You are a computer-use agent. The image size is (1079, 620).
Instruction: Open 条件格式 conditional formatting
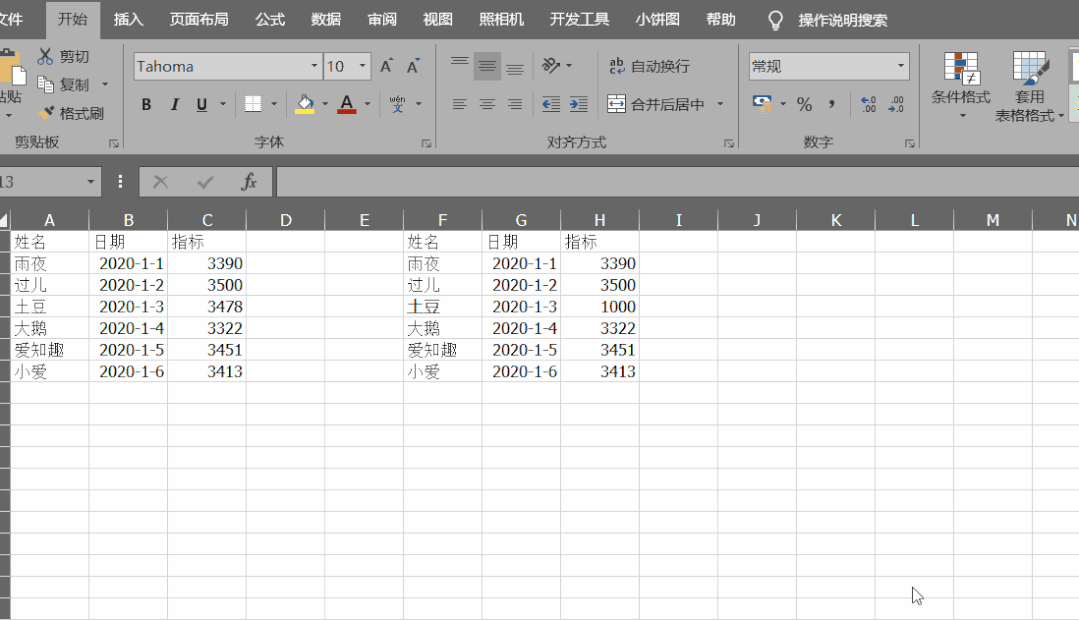[x=961, y=84]
